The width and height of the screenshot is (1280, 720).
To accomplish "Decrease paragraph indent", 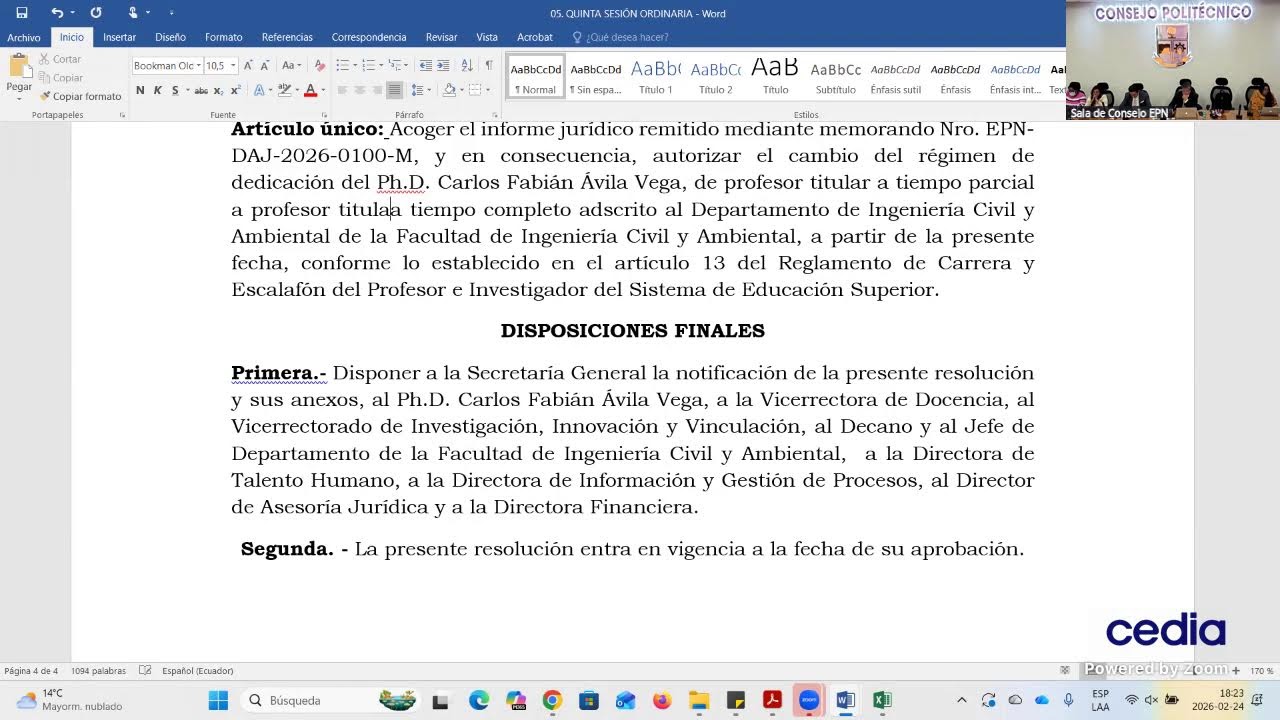I will tap(426, 66).
